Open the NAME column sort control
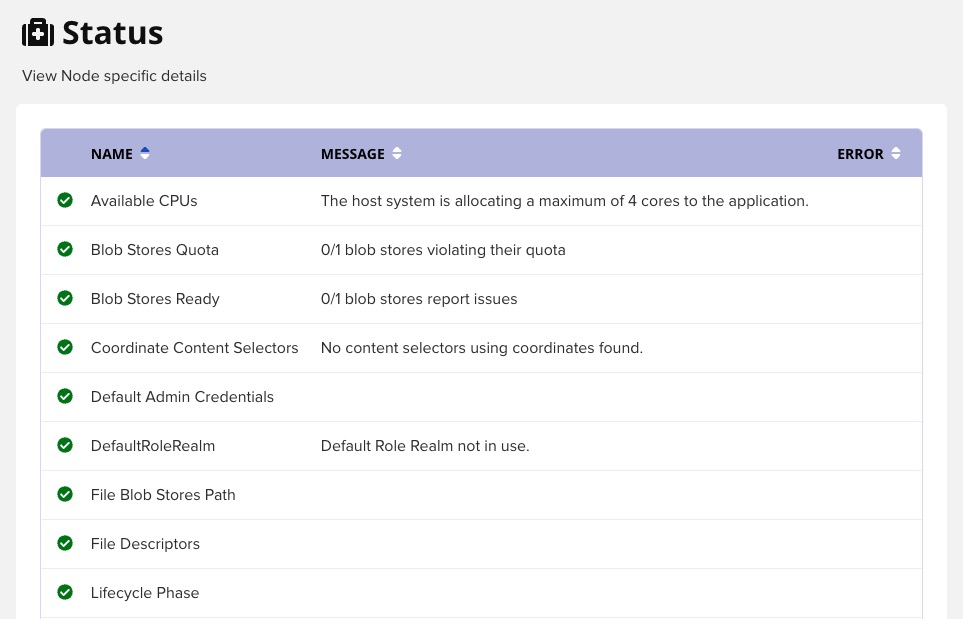This screenshot has width=963, height=619. (x=144, y=152)
